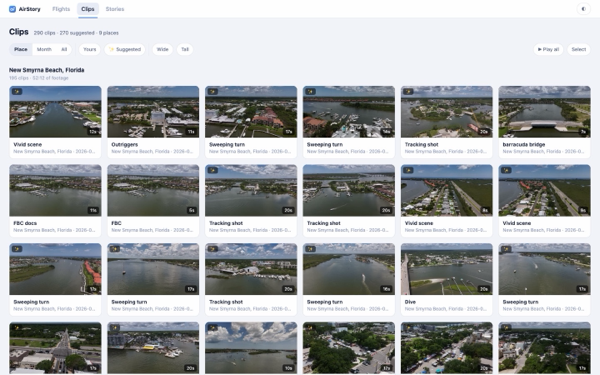The width and height of the screenshot is (600, 375).
Task: Click the 7s duration badge on barracuda bridge
Action: (583, 132)
